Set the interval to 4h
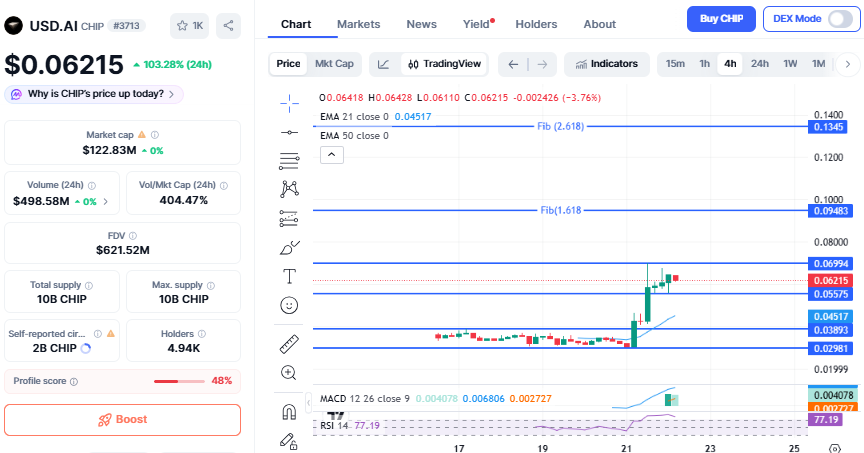 730,64
